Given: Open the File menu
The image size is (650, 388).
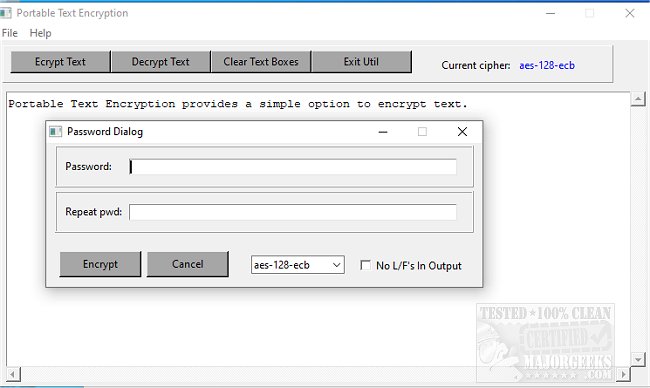Looking at the screenshot, I should [10, 33].
